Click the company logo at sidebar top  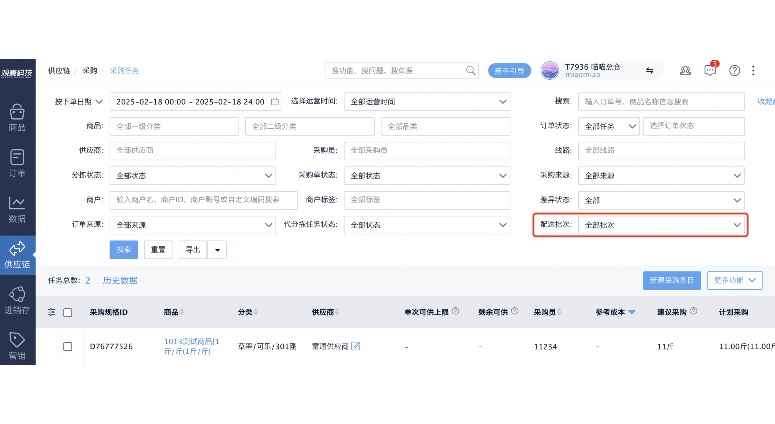pyautogui.click(x=17, y=73)
